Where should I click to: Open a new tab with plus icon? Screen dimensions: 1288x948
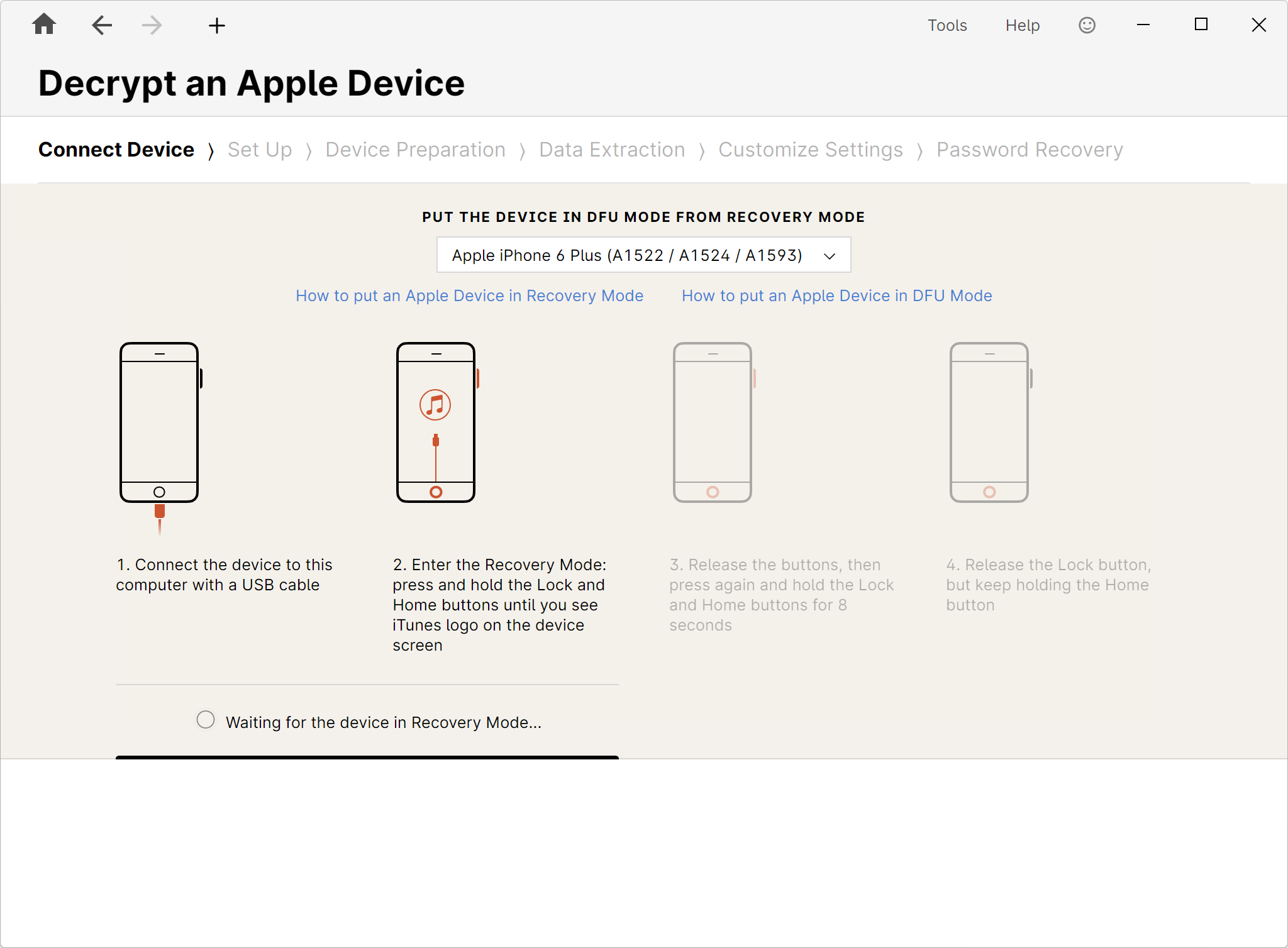click(217, 26)
